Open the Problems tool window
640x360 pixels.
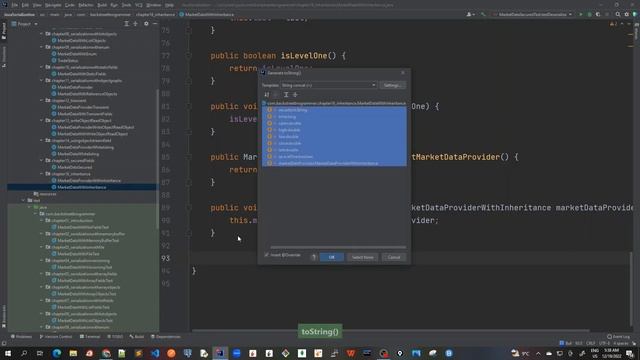21,337
